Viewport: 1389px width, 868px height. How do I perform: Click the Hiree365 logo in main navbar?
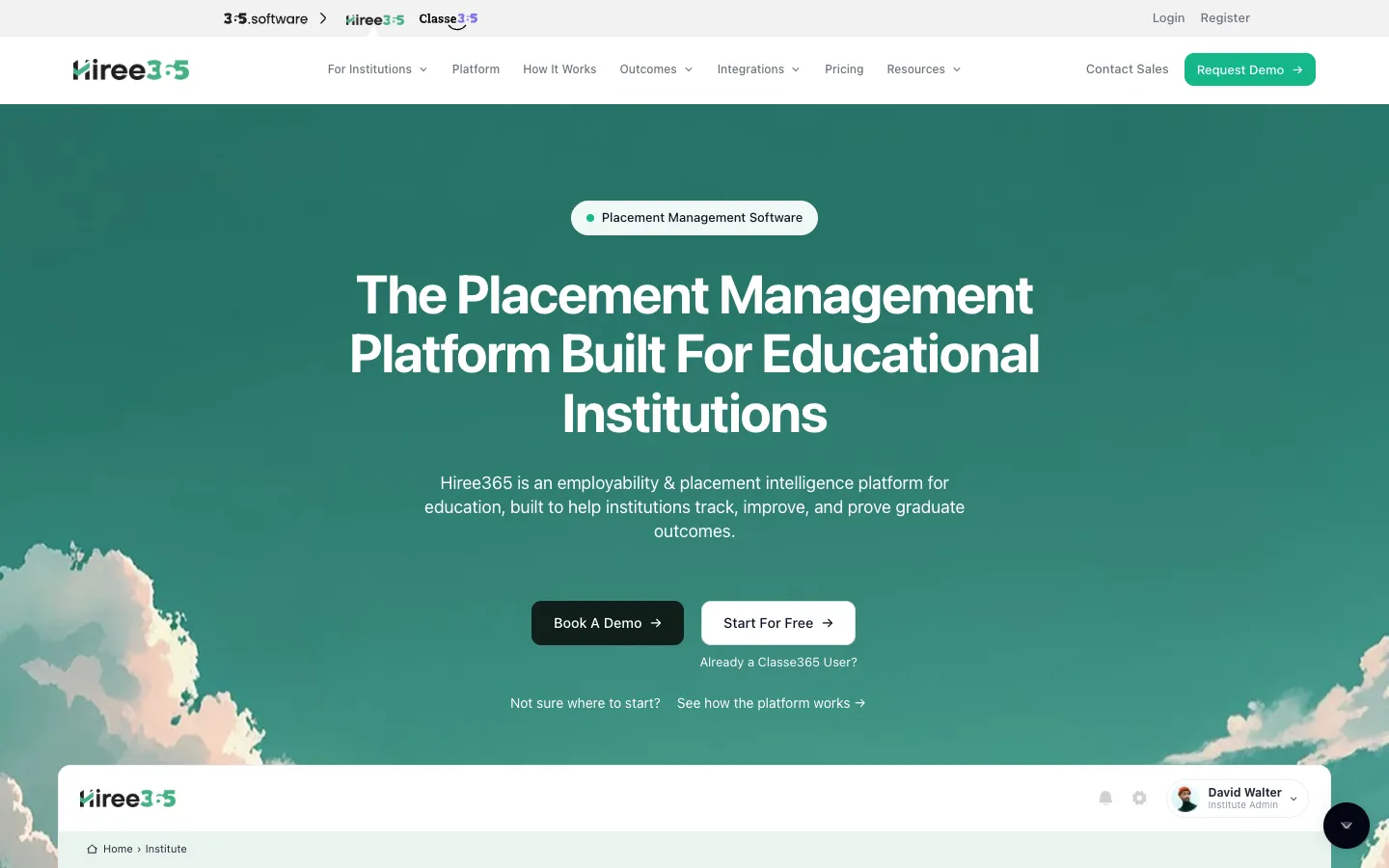pos(131,69)
